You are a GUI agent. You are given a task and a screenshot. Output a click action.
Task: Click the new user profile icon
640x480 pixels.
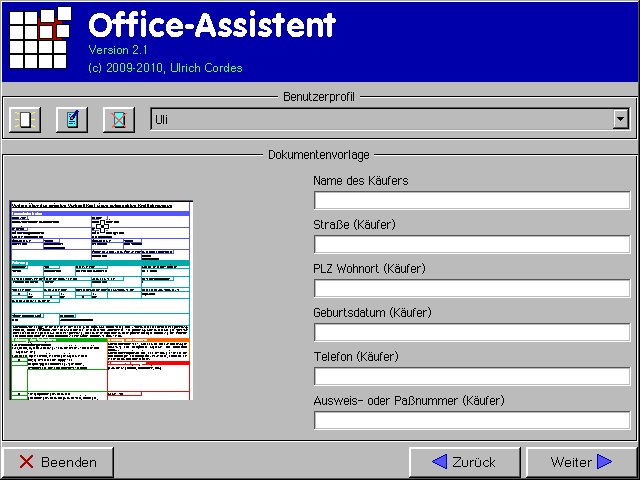[x=25, y=120]
